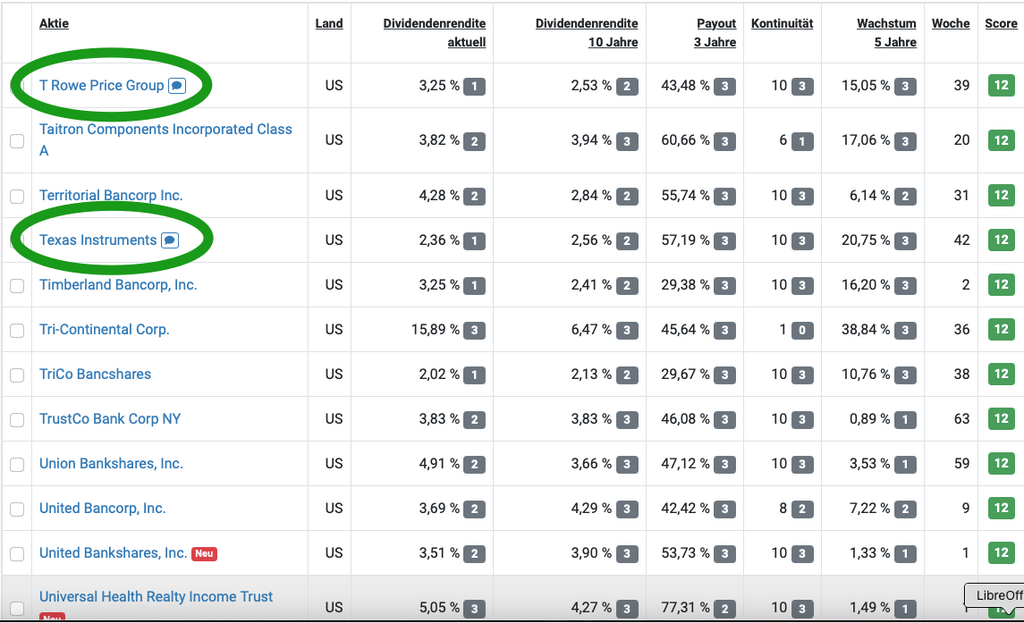This screenshot has width=1024, height=623.
Task: Open comment icon beside Texas Instruments
Action: (170, 240)
